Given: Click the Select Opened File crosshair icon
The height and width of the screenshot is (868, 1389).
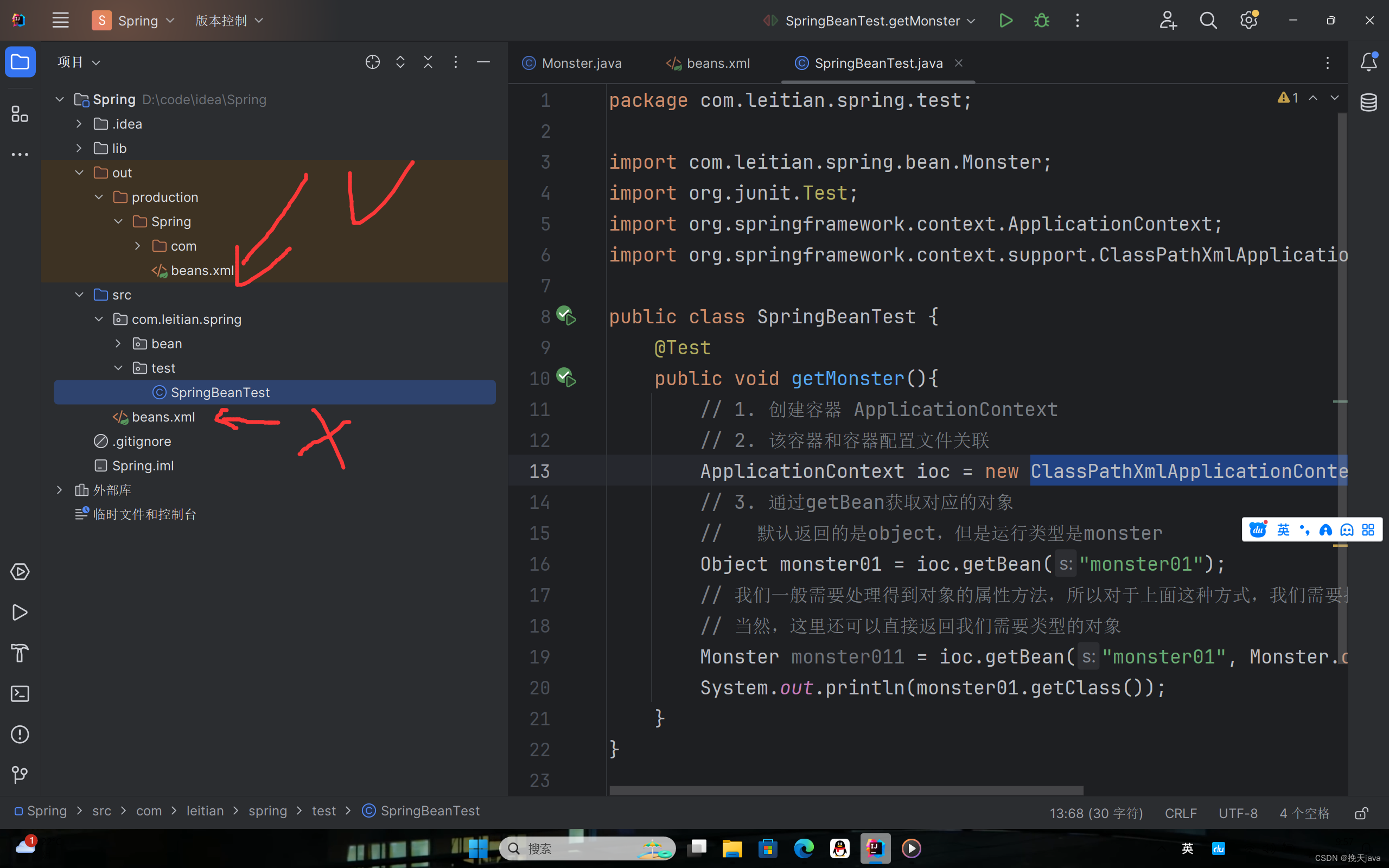Looking at the screenshot, I should point(373,62).
